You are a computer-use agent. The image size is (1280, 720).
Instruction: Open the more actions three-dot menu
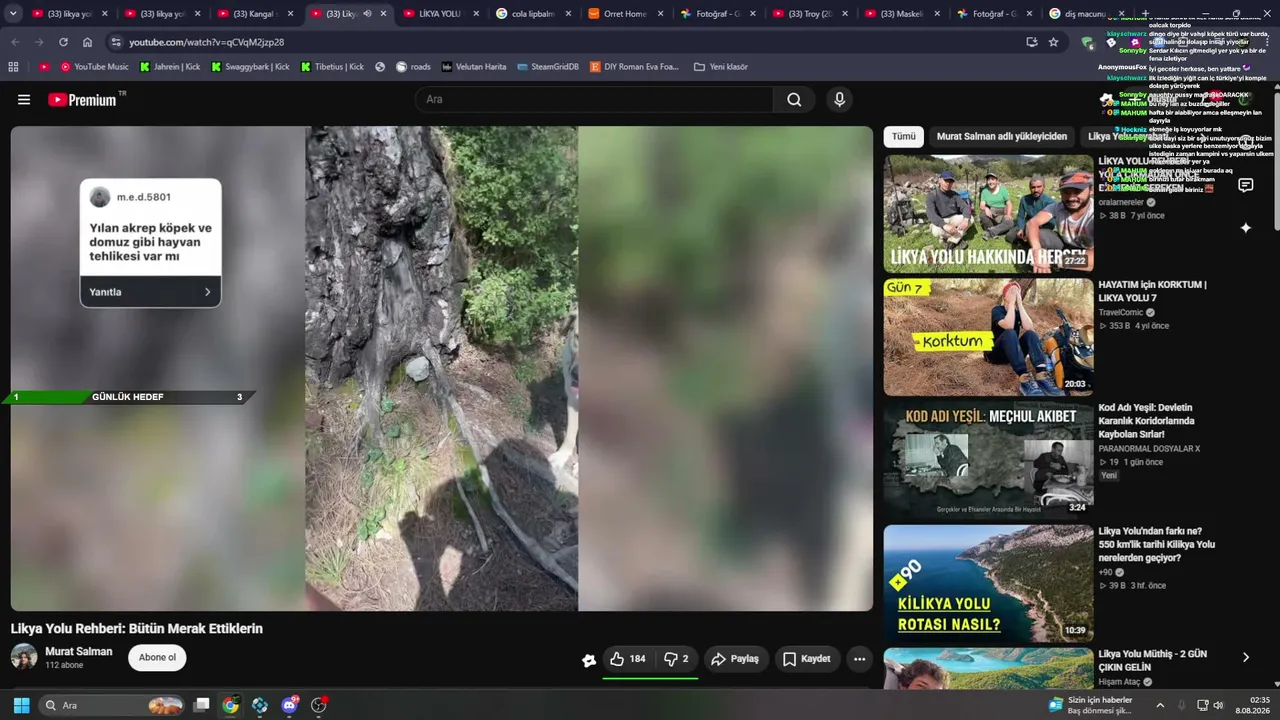pyautogui.click(x=859, y=659)
